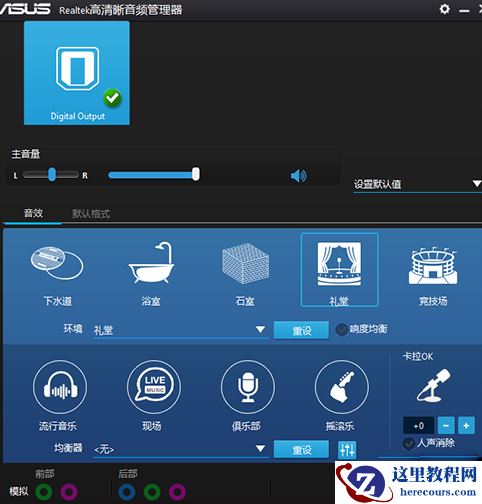Decrease karaoke key with minus button
The width and height of the screenshot is (482, 504).
click(x=446, y=425)
